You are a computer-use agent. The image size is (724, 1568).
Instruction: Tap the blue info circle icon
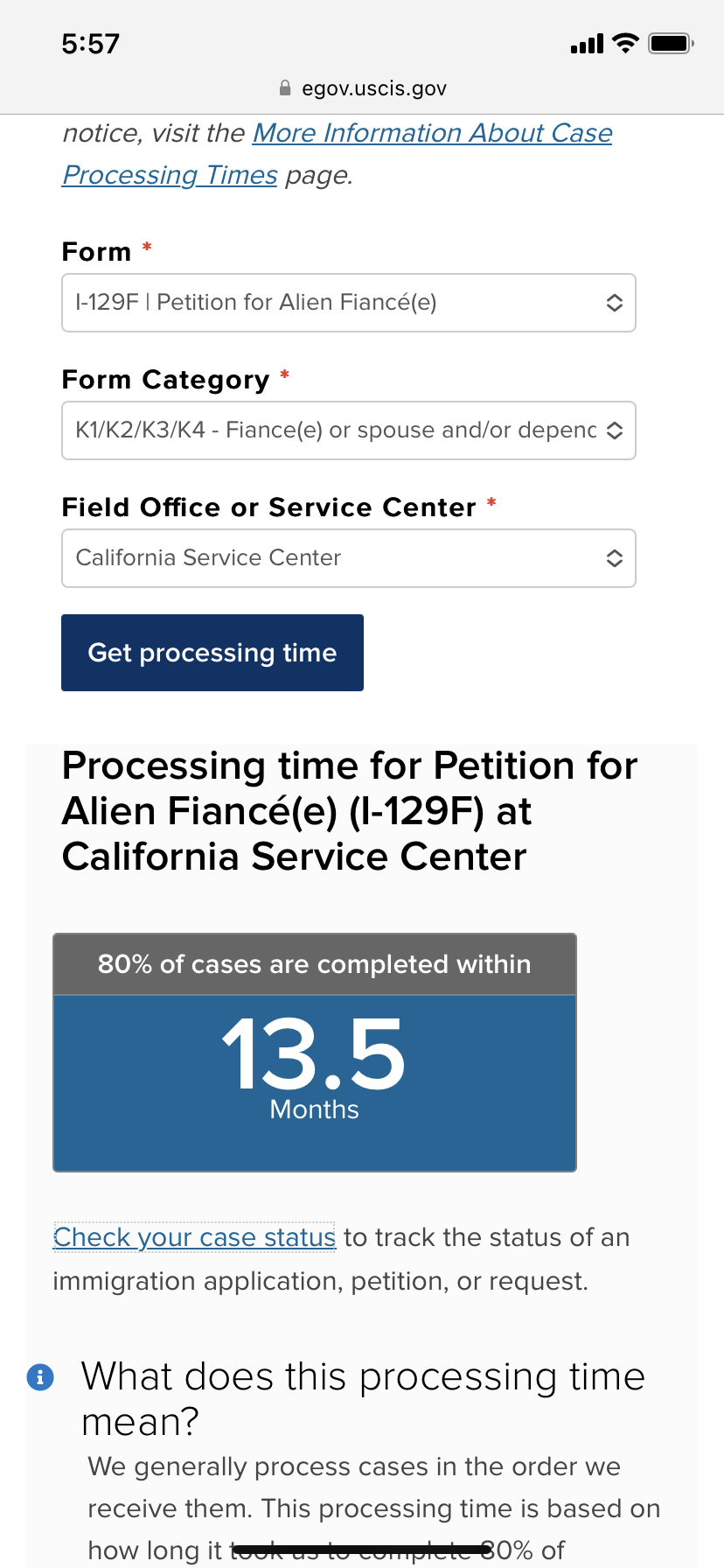point(40,1376)
